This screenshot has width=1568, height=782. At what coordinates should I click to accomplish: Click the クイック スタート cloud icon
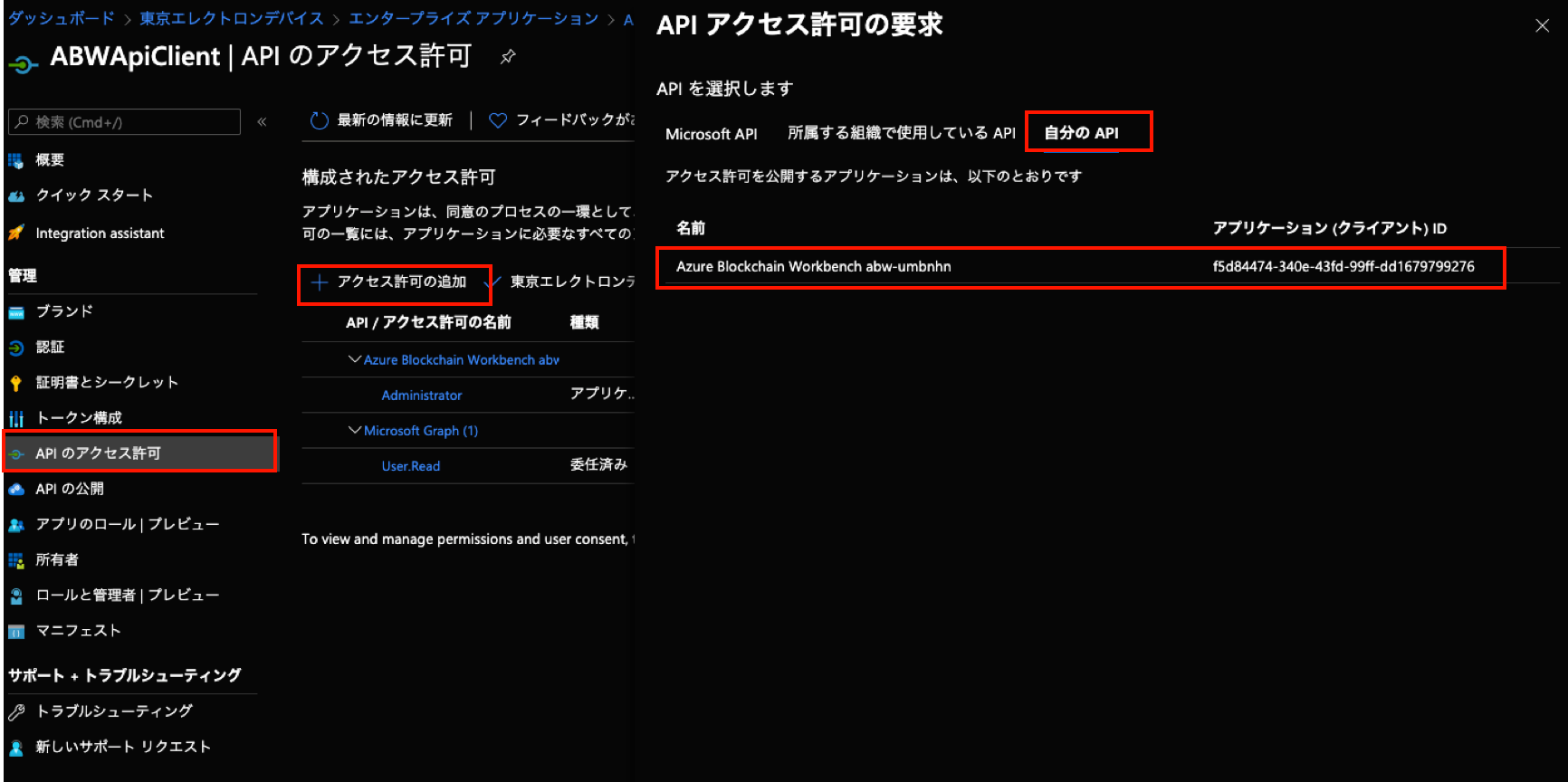click(x=16, y=196)
